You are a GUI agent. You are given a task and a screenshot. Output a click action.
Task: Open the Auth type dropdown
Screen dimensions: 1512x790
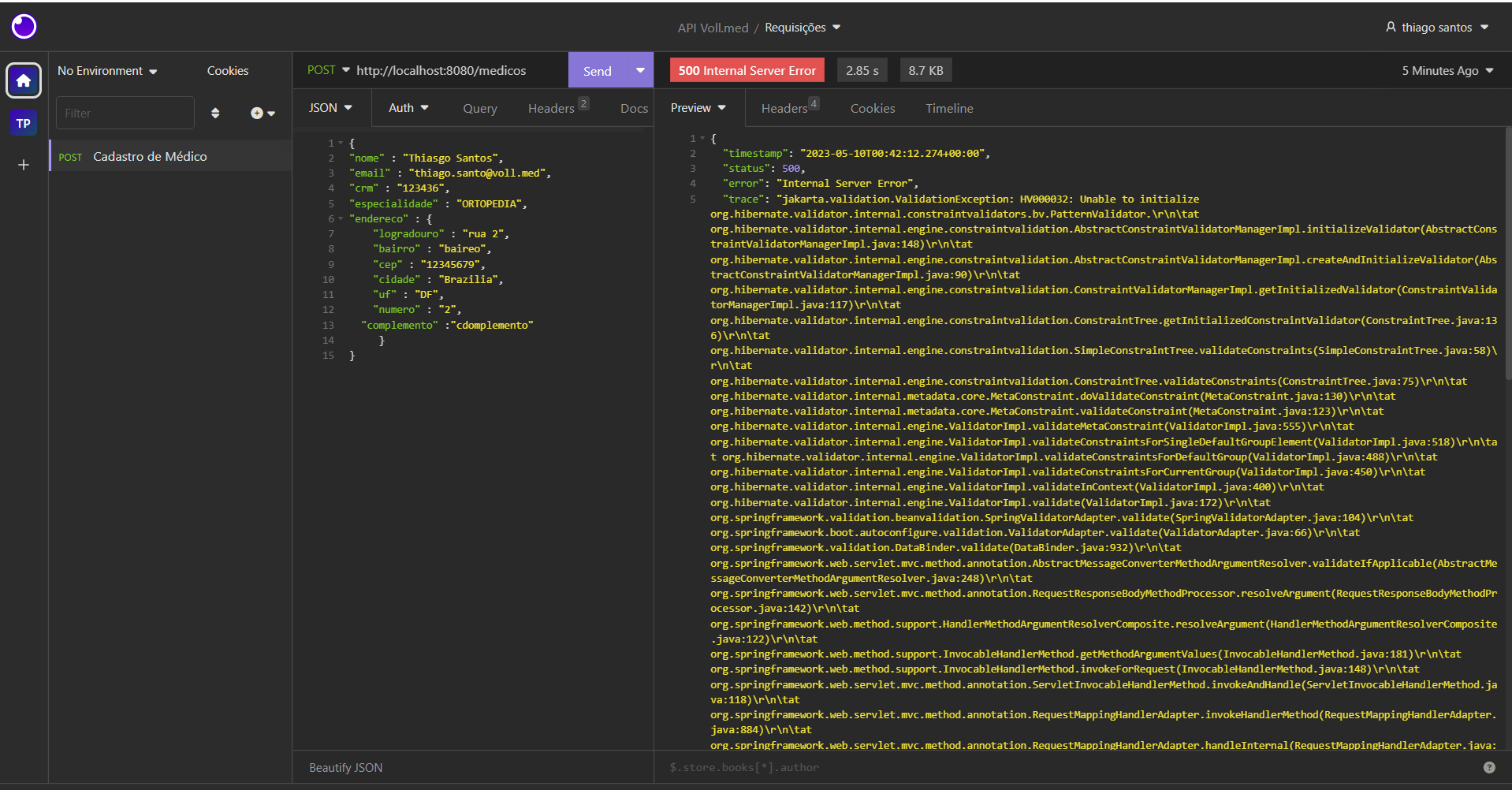(408, 108)
